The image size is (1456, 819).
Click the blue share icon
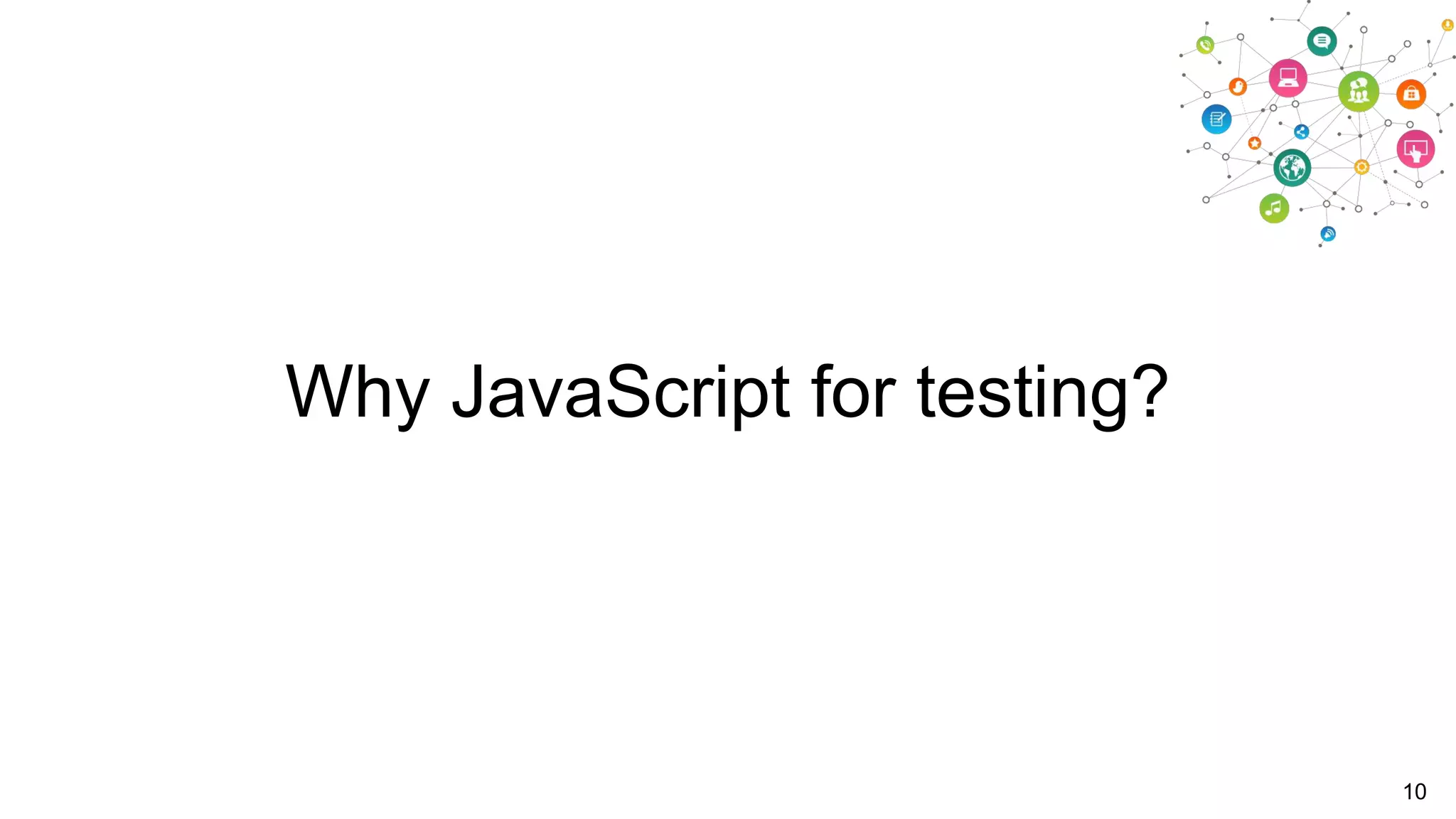[1301, 132]
